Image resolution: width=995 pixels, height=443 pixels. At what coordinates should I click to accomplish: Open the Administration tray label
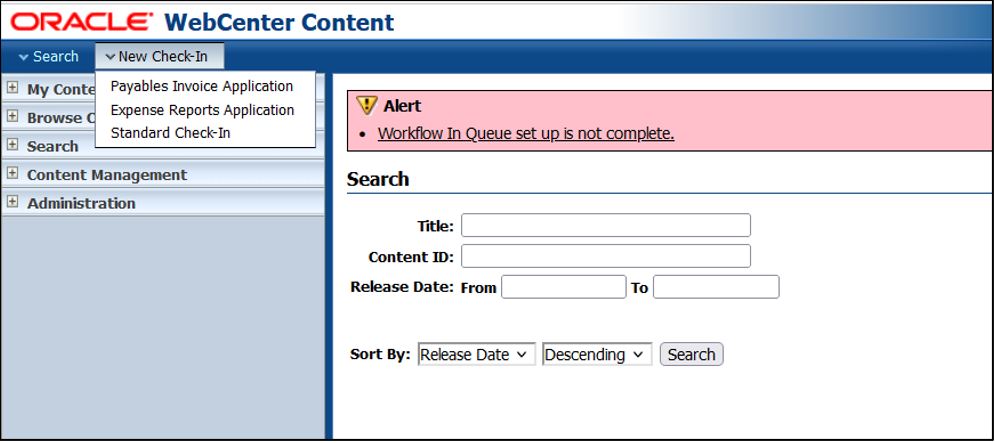[81, 203]
